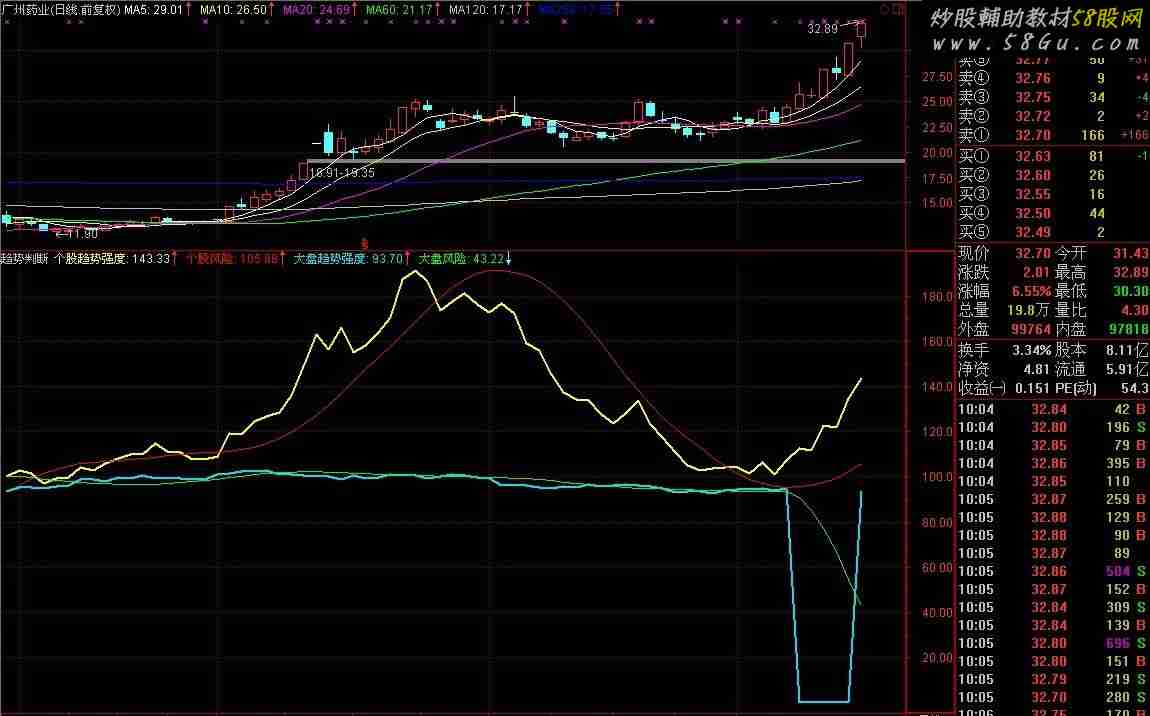Click the gray horizontal support line
The image size is (1150, 716).
[x=600, y=160]
